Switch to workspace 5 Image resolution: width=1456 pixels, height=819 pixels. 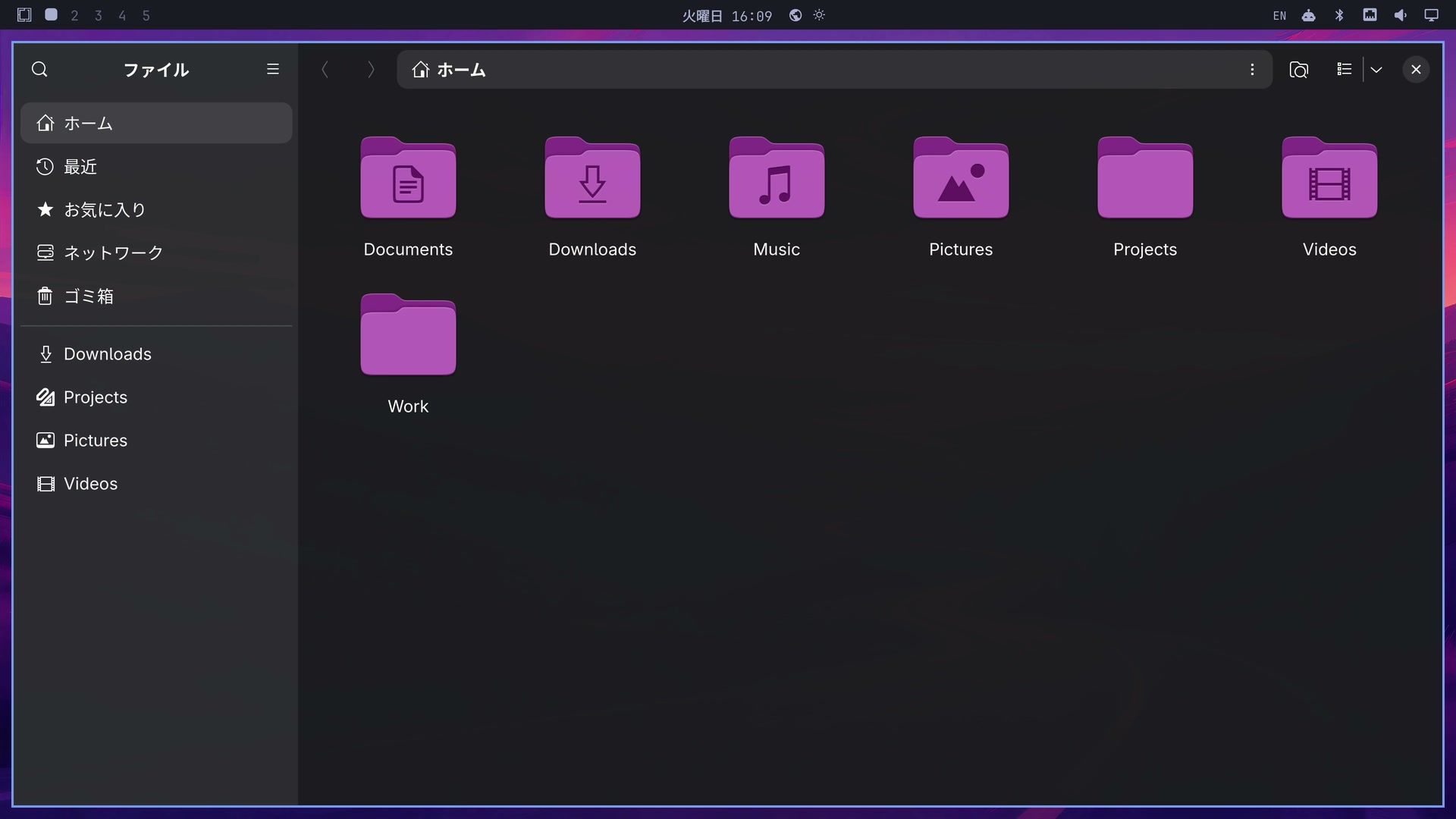(x=146, y=15)
